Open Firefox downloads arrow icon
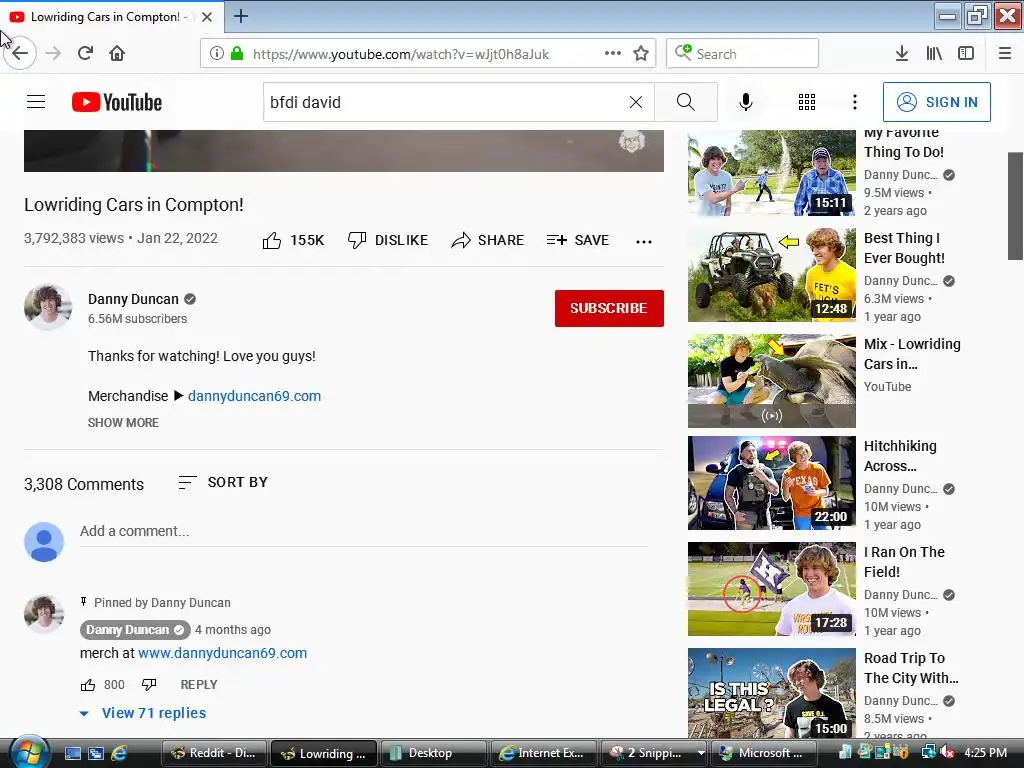 pyautogui.click(x=901, y=54)
